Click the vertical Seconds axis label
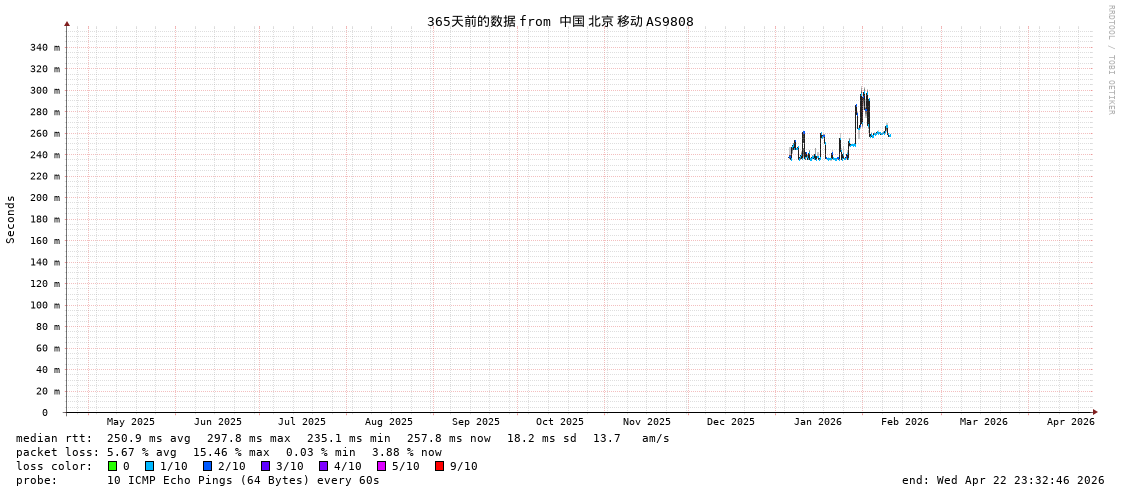This screenshot has height=494, width=1121. (x=11, y=219)
